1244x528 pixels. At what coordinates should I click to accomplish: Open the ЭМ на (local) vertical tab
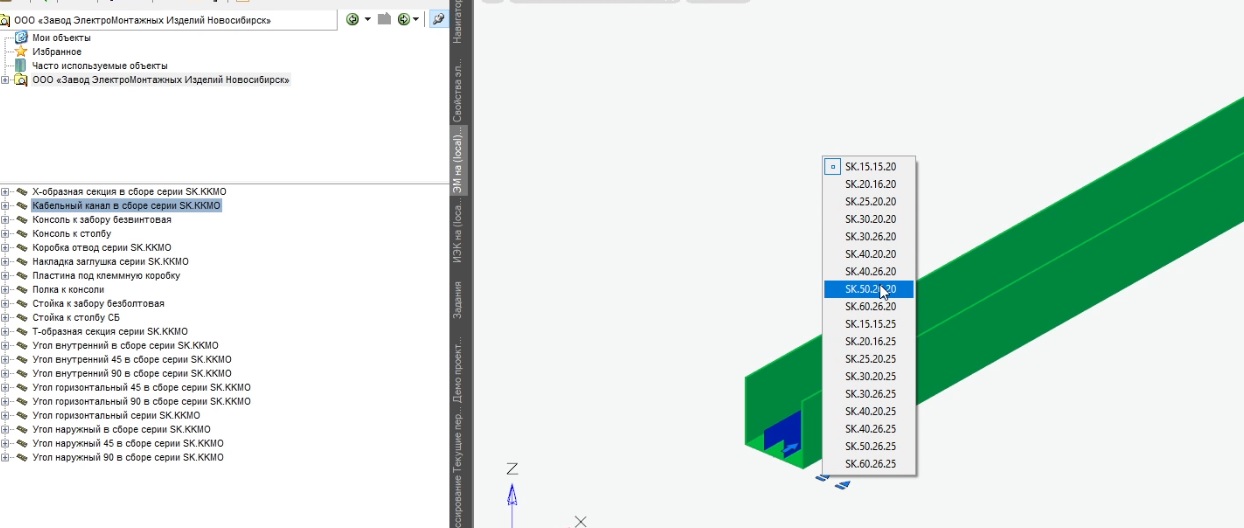point(458,161)
